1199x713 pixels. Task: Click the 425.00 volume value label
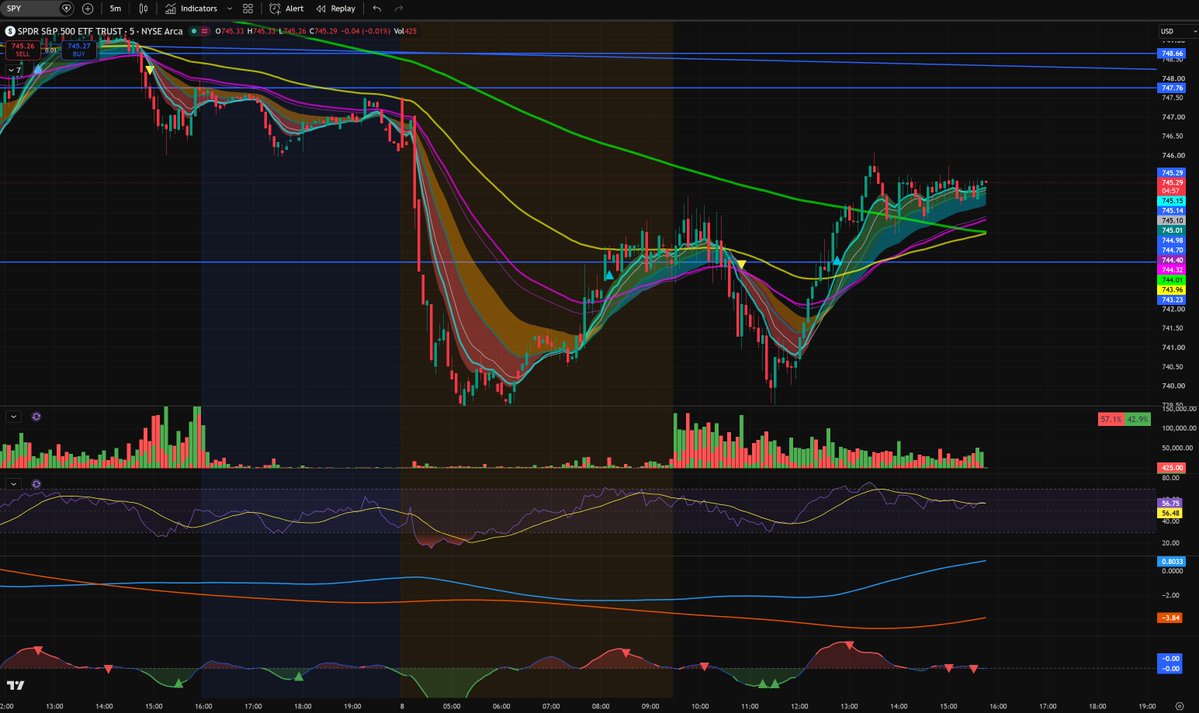(x=1171, y=467)
